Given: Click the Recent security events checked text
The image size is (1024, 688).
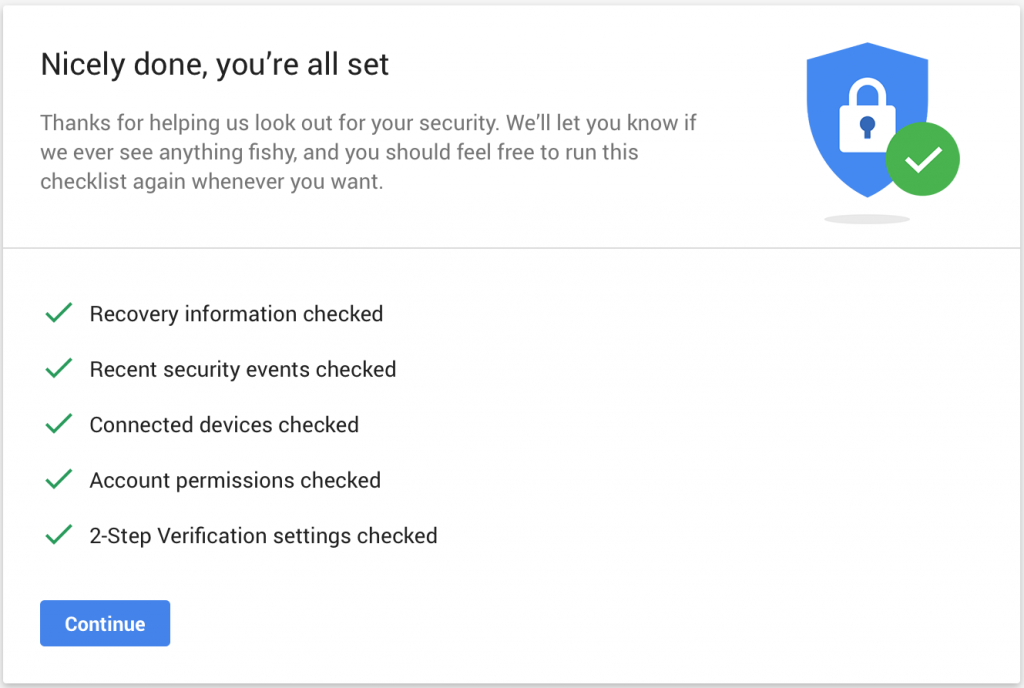Looking at the screenshot, I should [x=242, y=369].
